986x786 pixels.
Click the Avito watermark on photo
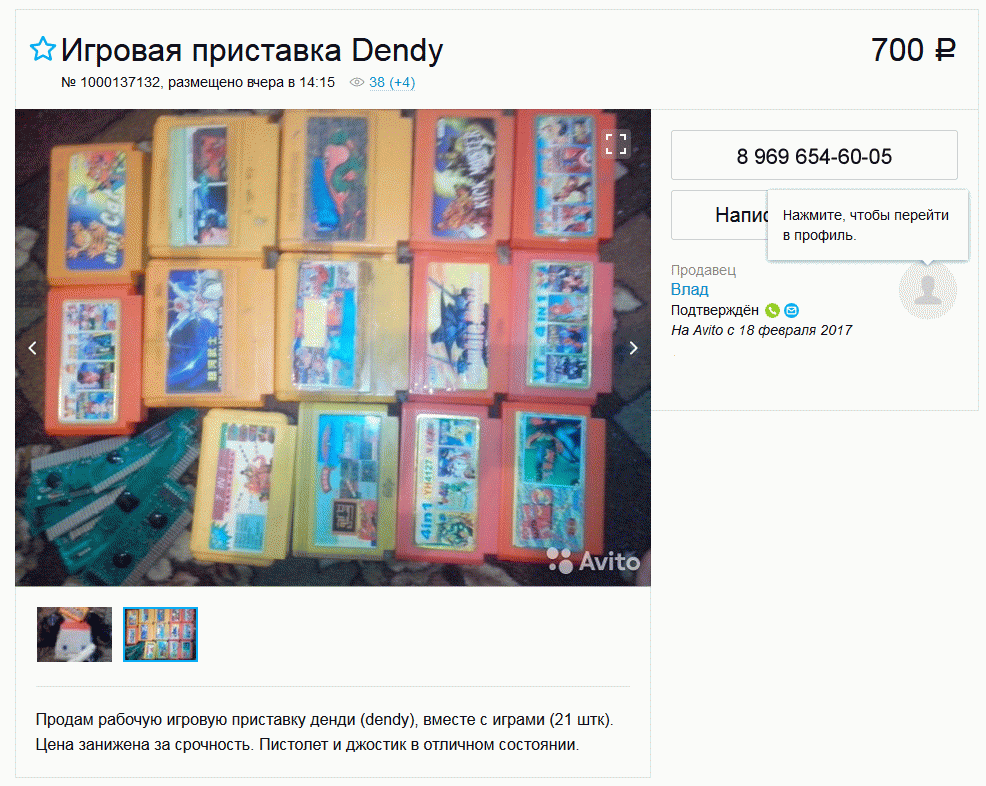point(594,561)
